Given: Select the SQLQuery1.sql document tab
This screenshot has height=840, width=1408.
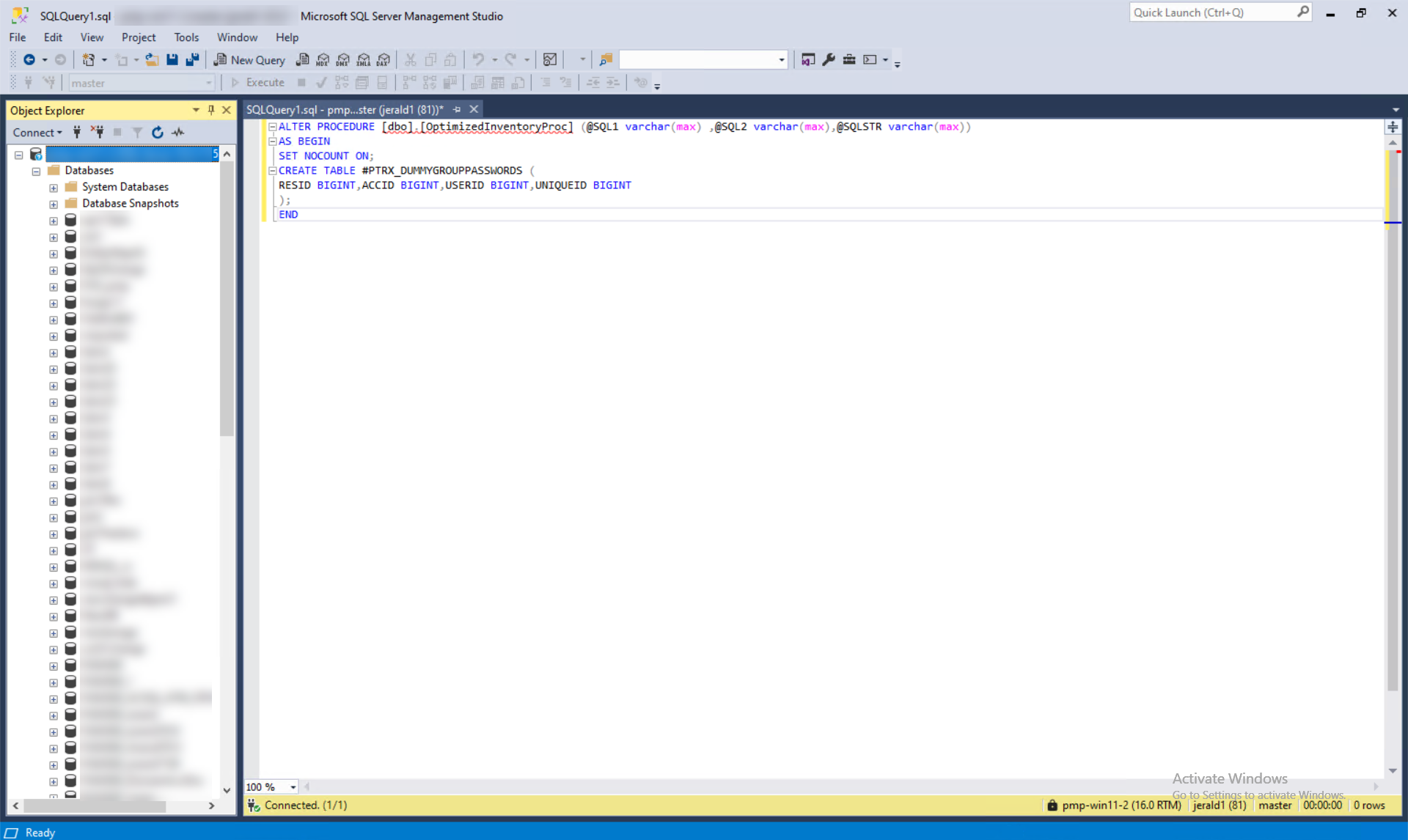Looking at the screenshot, I should (345, 110).
